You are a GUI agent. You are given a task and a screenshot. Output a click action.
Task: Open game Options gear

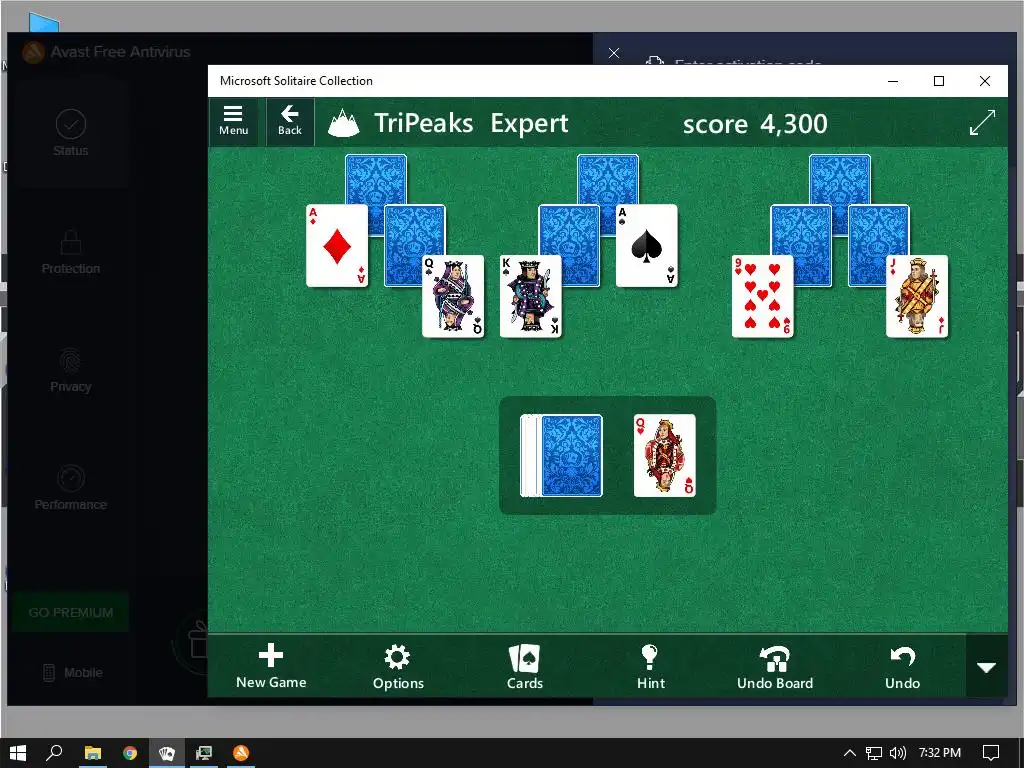tap(398, 666)
